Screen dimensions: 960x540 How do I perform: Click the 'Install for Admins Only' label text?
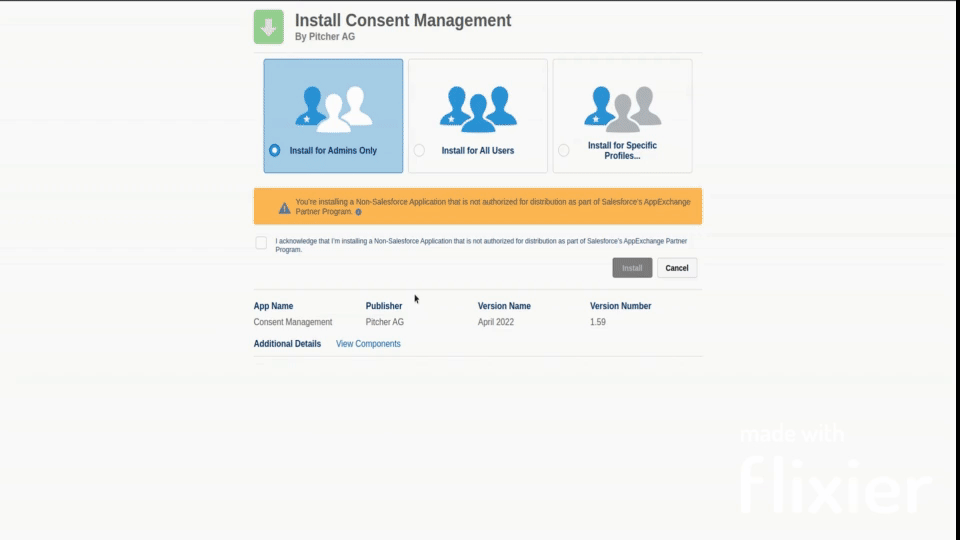tap(333, 151)
